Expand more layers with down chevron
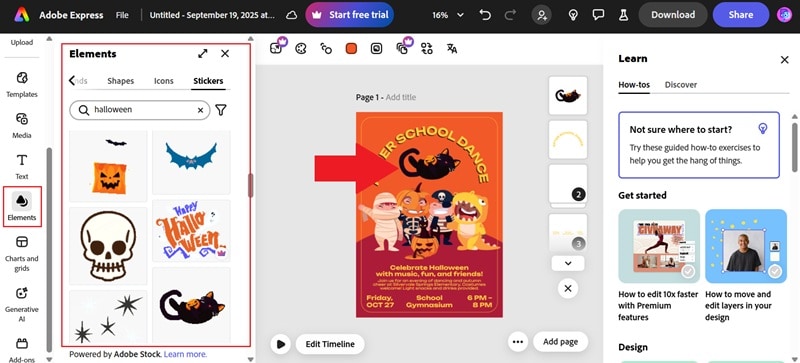The height and width of the screenshot is (363, 800). [x=568, y=263]
